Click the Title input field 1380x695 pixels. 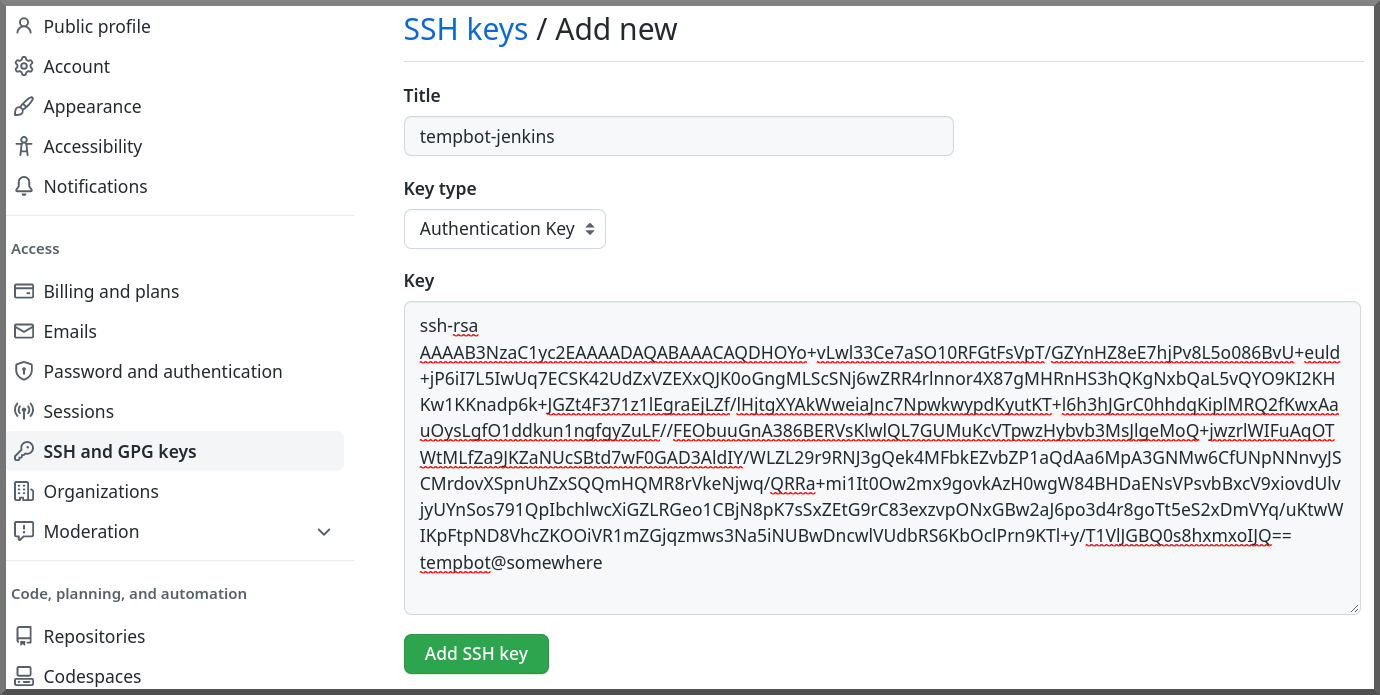(x=678, y=136)
